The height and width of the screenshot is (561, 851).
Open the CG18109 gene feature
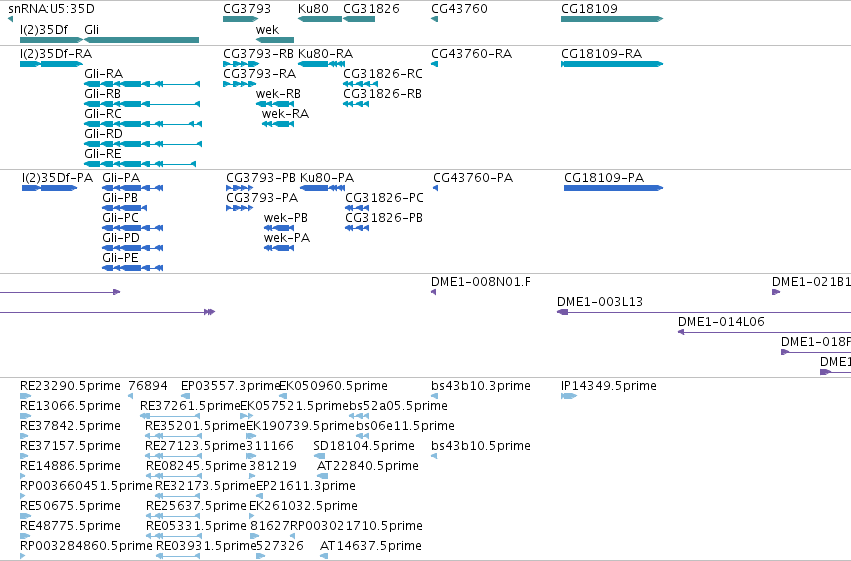coord(612,19)
